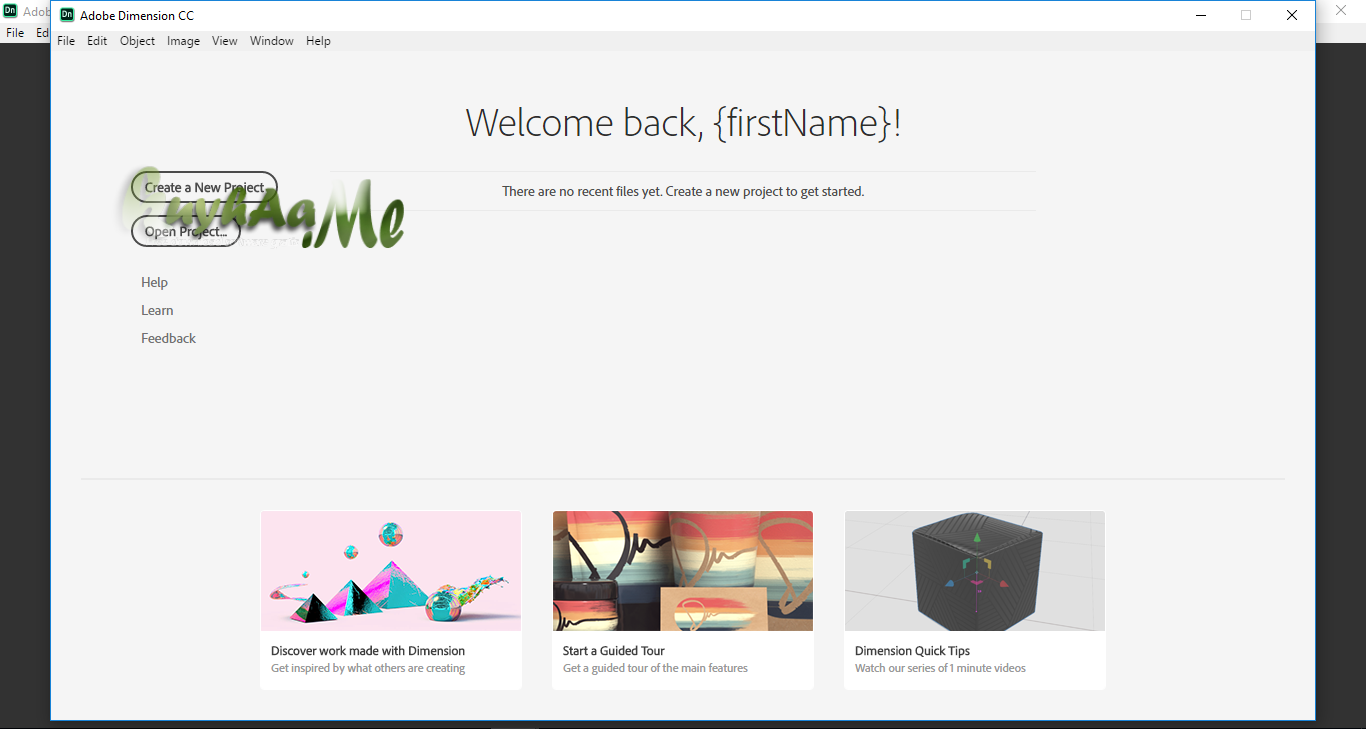Close the background window
This screenshot has height=729, width=1366.
[1341, 10]
